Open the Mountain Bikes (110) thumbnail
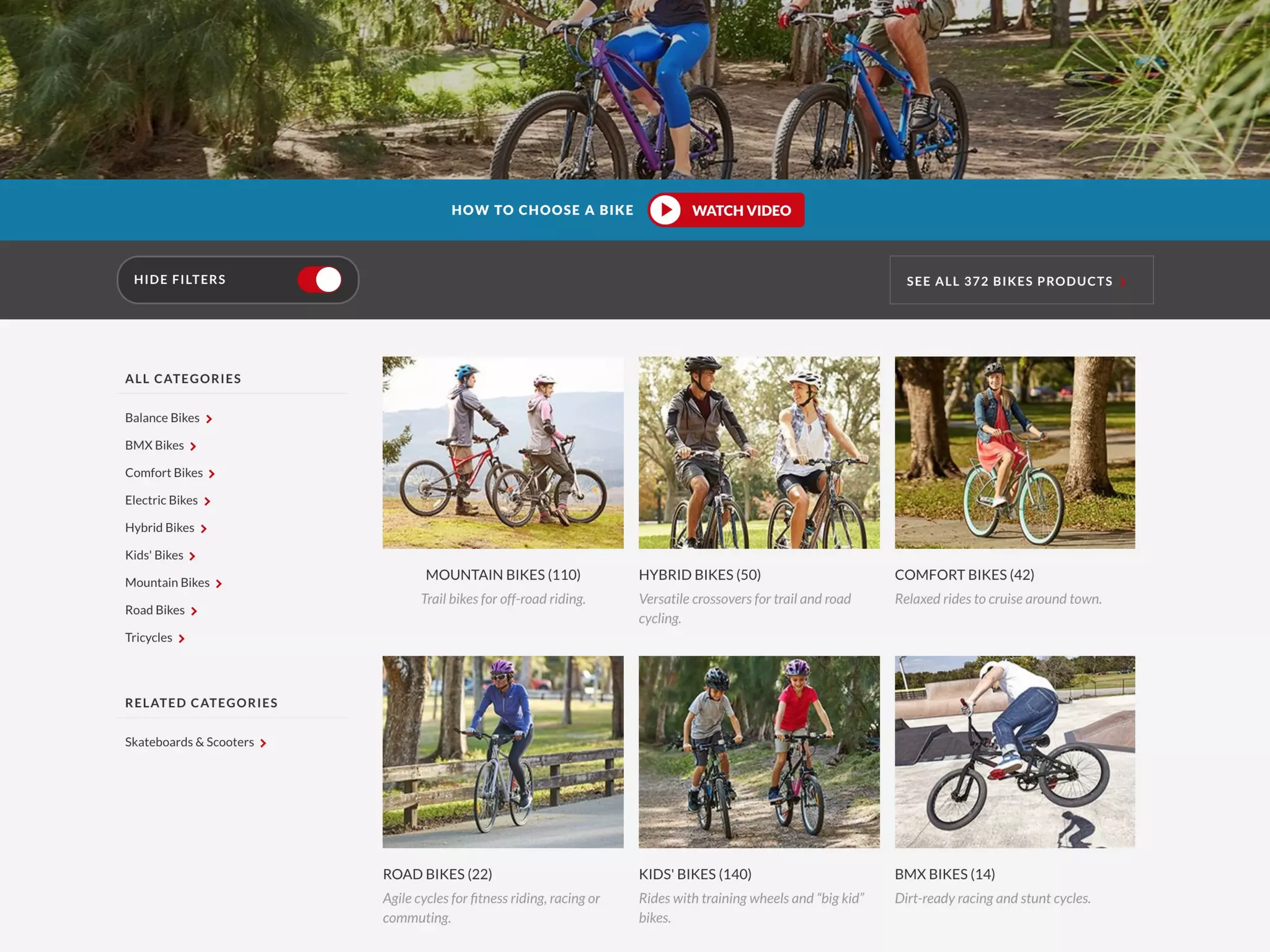Viewport: 1270px width, 952px height. tap(503, 452)
